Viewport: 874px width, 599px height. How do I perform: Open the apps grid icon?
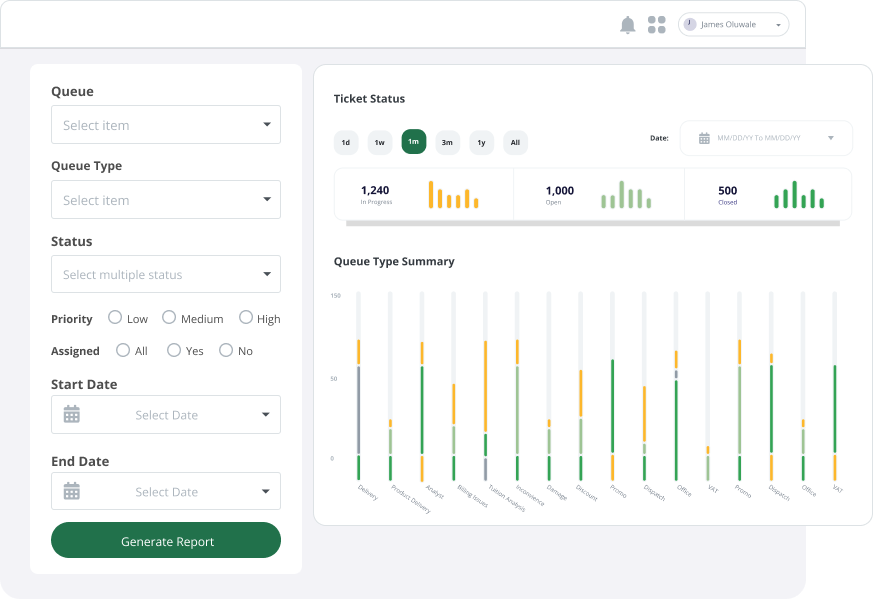(x=656, y=25)
